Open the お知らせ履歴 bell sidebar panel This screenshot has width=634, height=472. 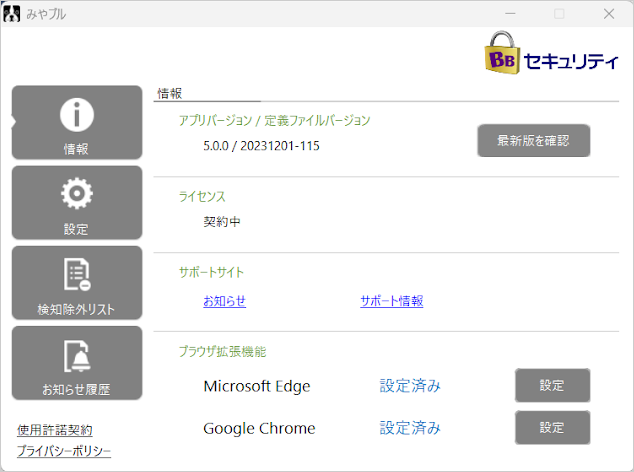77,363
